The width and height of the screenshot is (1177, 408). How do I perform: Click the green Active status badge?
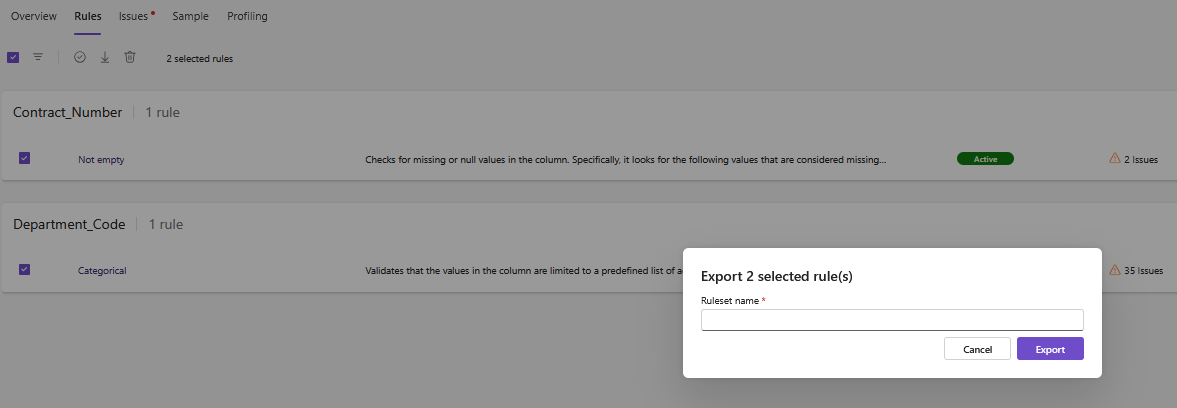(x=985, y=159)
